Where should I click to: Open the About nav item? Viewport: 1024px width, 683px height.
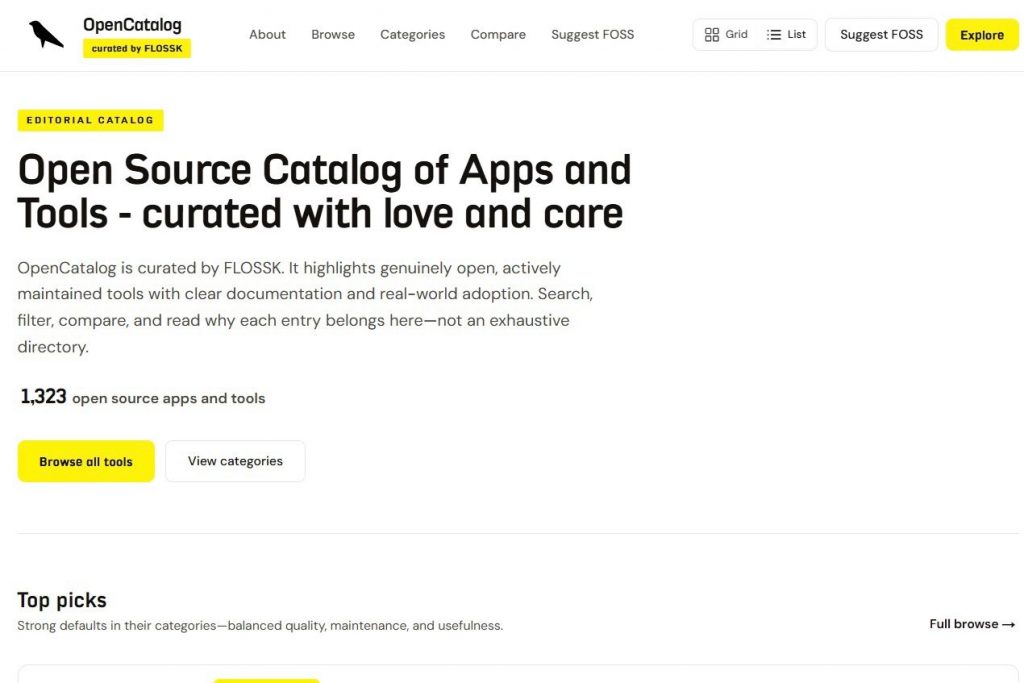click(x=267, y=35)
